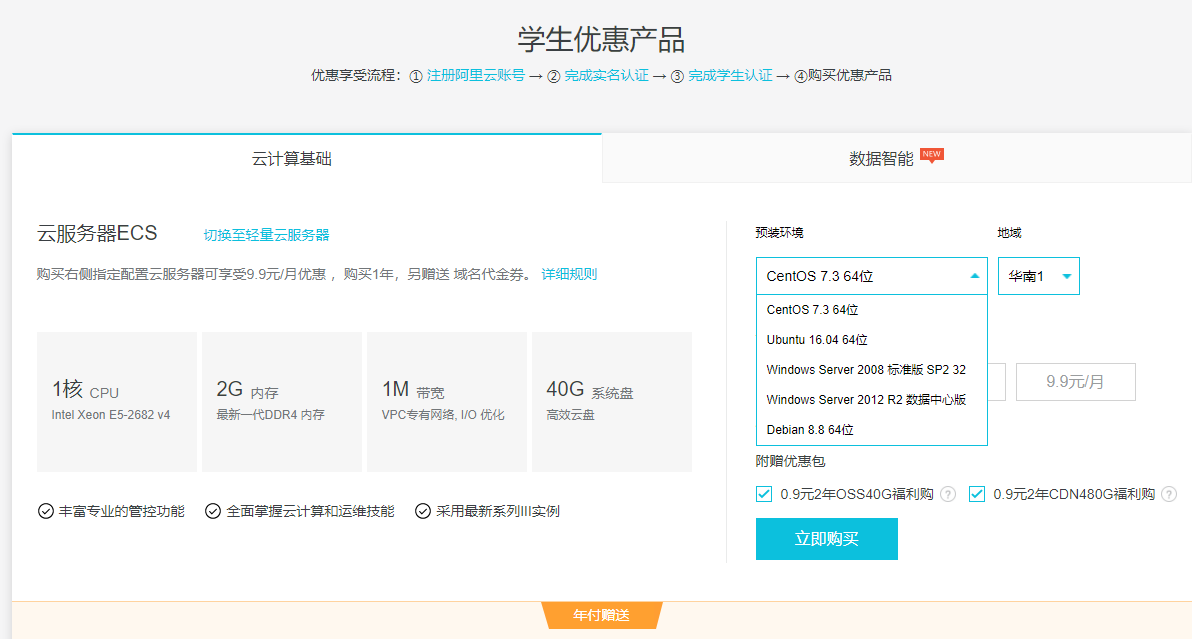Uncheck 0.9元2年CDN480G福利购 checkbox

977,494
